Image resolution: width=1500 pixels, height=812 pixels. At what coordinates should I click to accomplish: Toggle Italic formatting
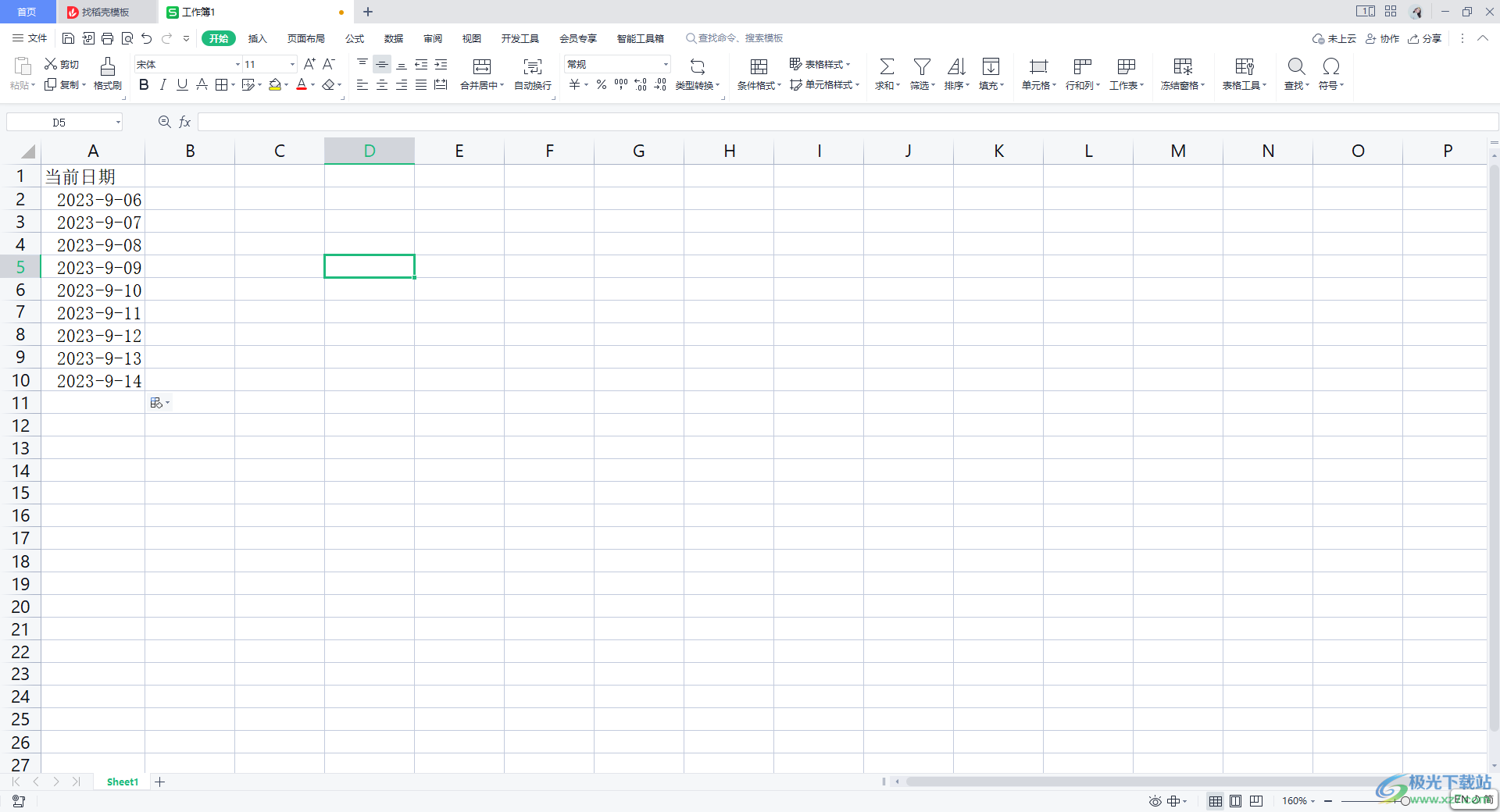pyautogui.click(x=162, y=84)
